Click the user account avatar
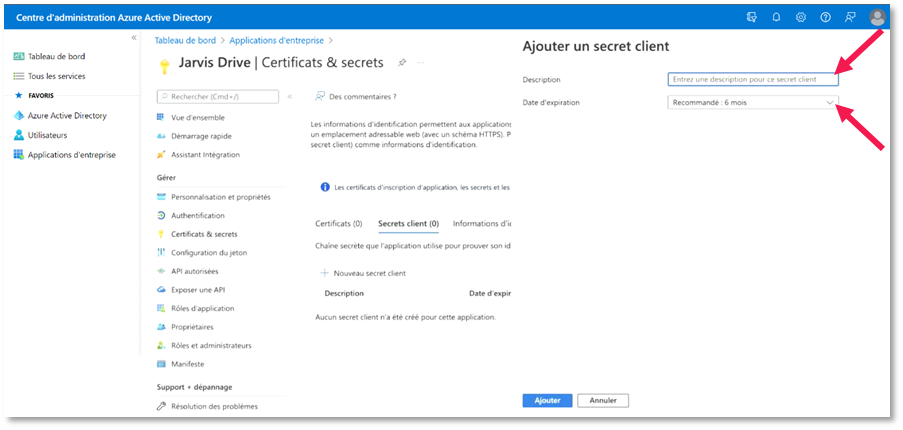The width and height of the screenshot is (903, 430). (x=877, y=18)
